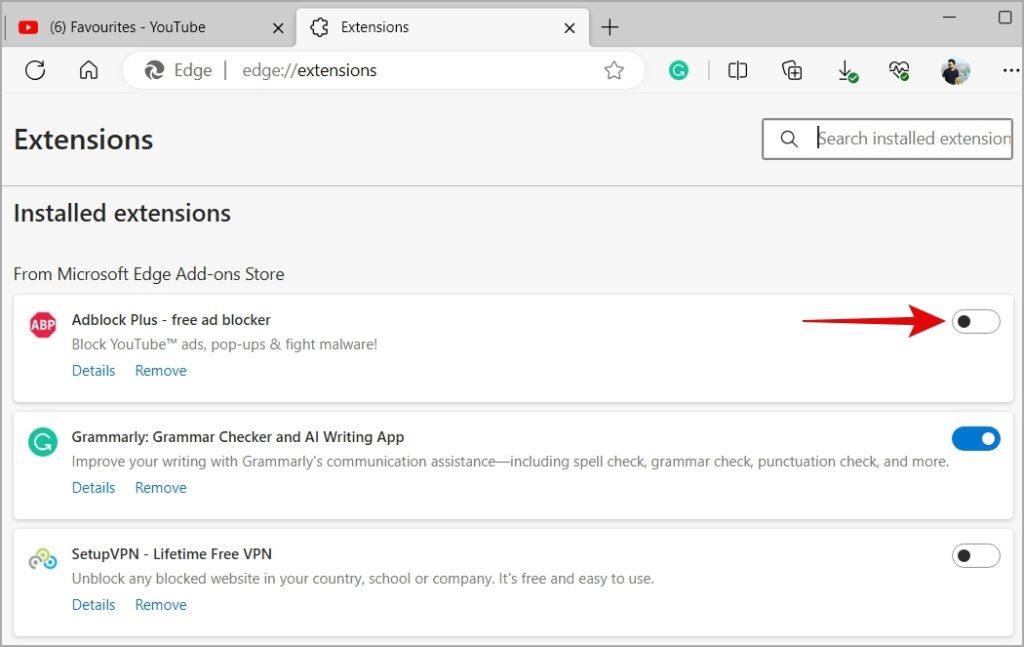1024x647 pixels.
Task: Turn on the SetupVPN extension toggle
Action: point(976,556)
